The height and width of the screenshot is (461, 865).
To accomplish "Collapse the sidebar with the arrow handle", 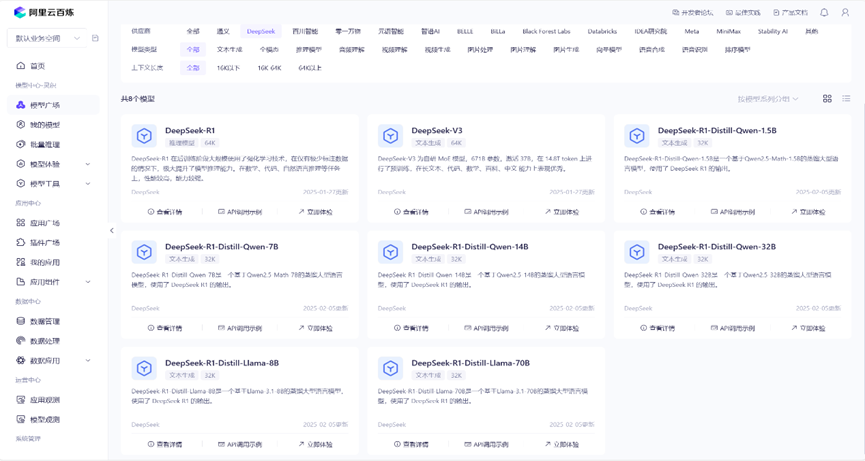I will point(111,230).
